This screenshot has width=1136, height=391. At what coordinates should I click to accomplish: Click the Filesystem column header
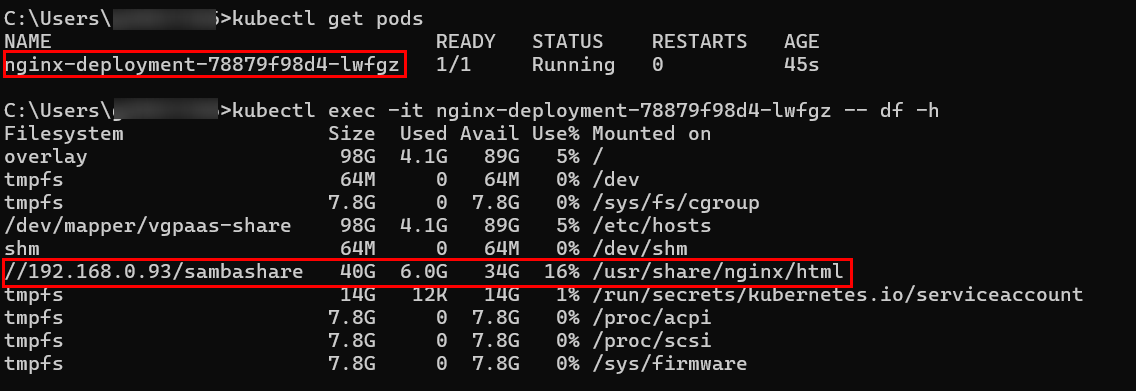click(64, 134)
